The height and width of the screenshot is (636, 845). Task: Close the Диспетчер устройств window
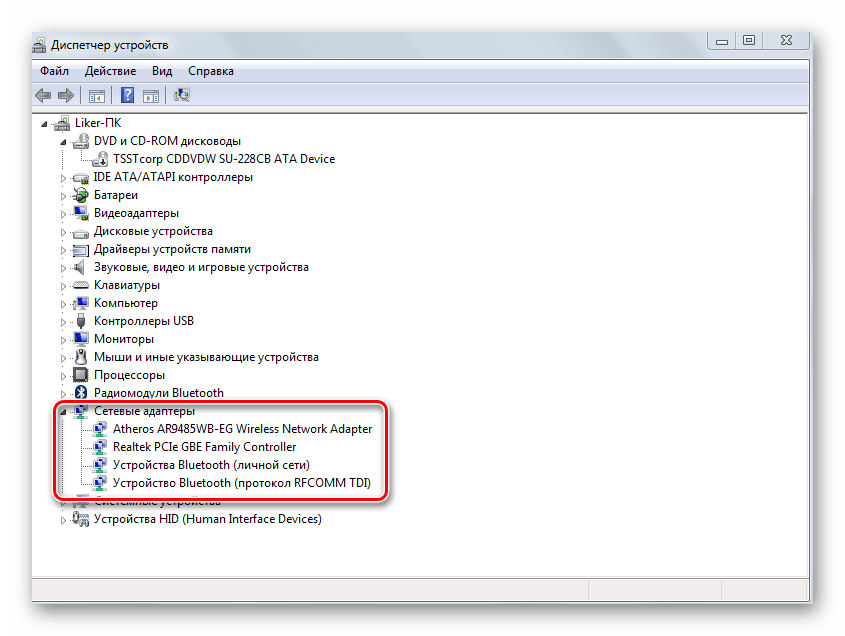786,40
